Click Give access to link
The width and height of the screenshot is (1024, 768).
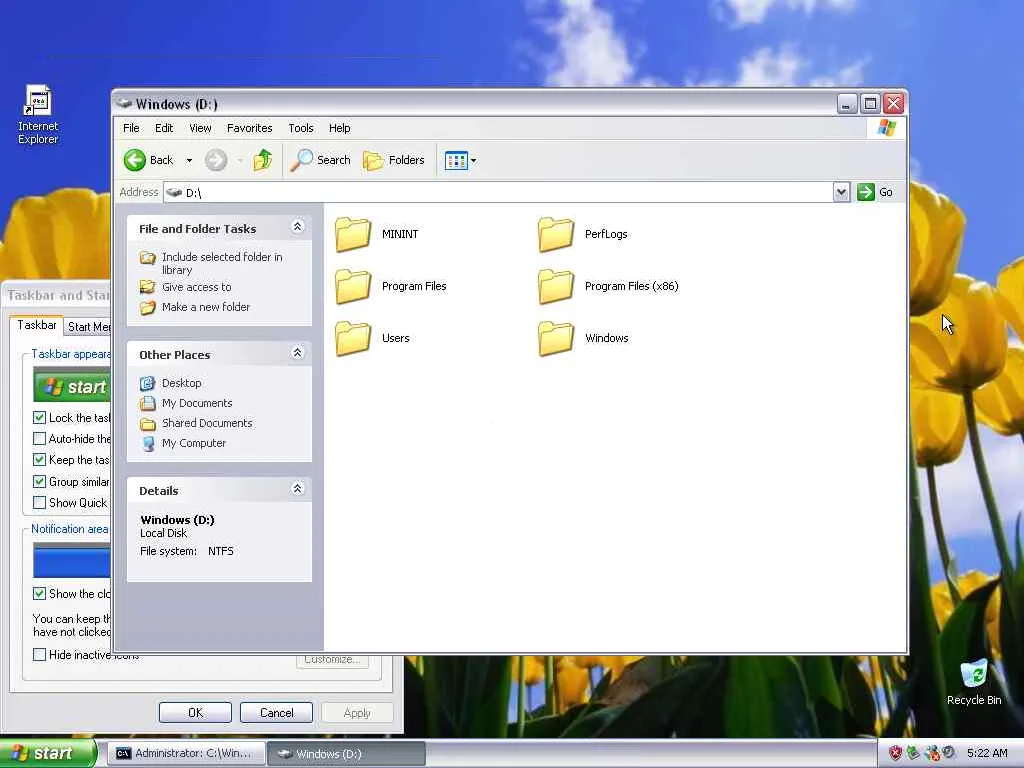197,287
